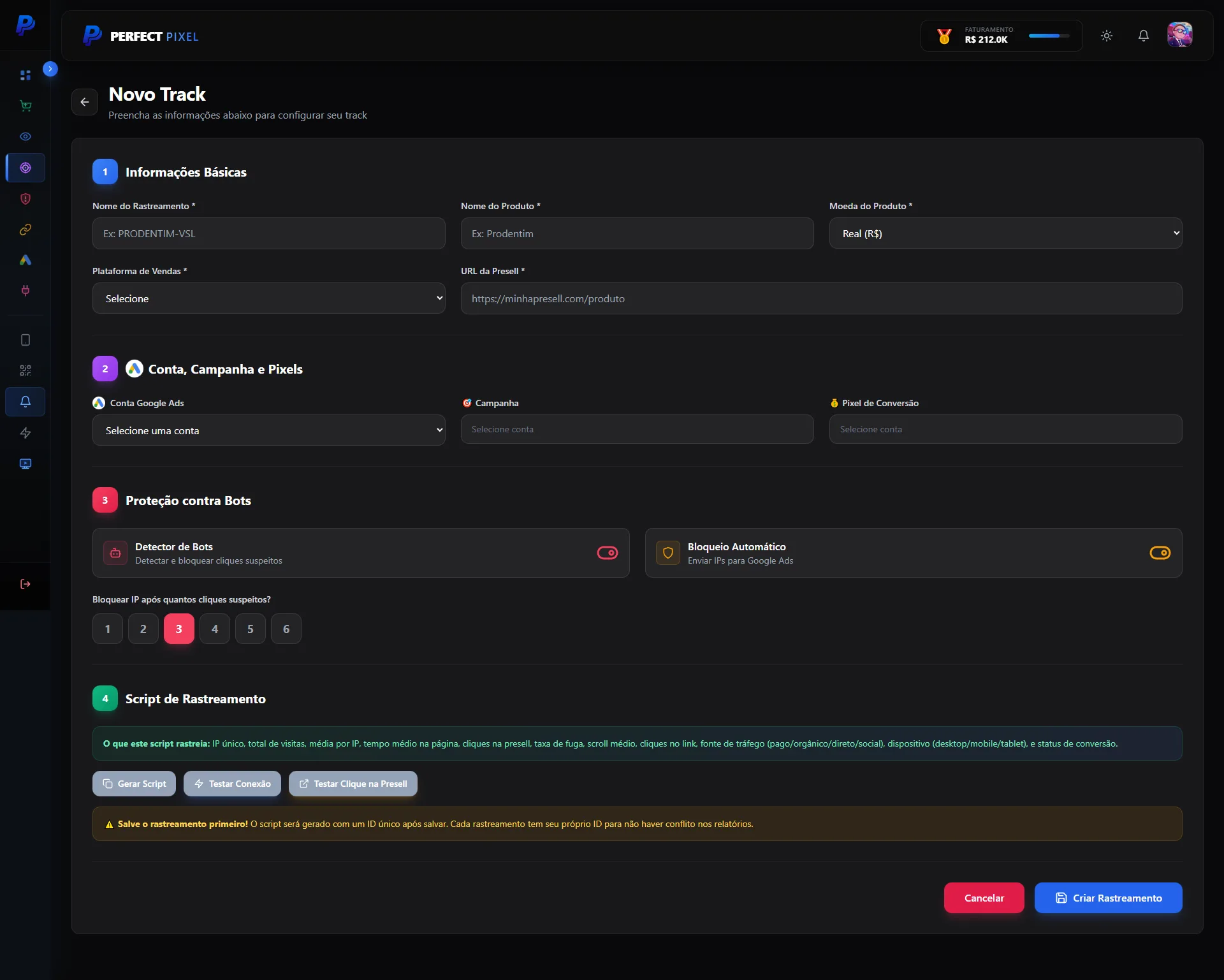
Task: Click the Criar Rastreamento button
Action: point(1108,898)
